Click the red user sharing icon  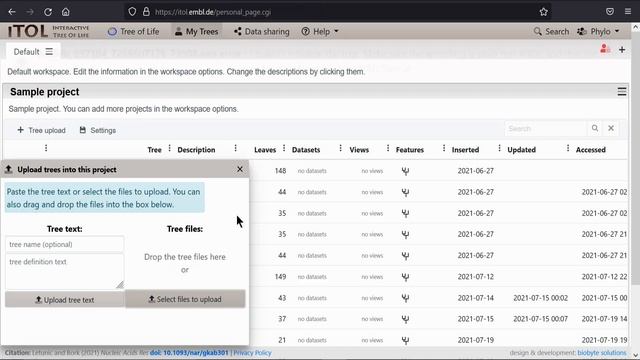[x=605, y=49]
